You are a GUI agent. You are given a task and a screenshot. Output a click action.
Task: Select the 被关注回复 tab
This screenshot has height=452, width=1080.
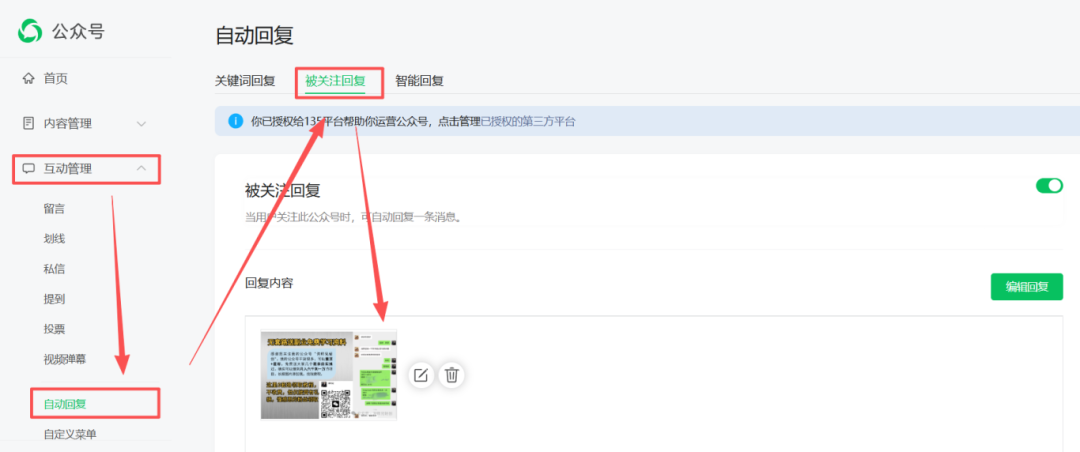(335, 81)
